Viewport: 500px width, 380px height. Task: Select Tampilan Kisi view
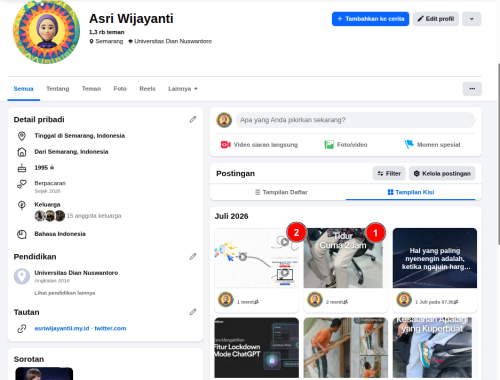pos(411,192)
